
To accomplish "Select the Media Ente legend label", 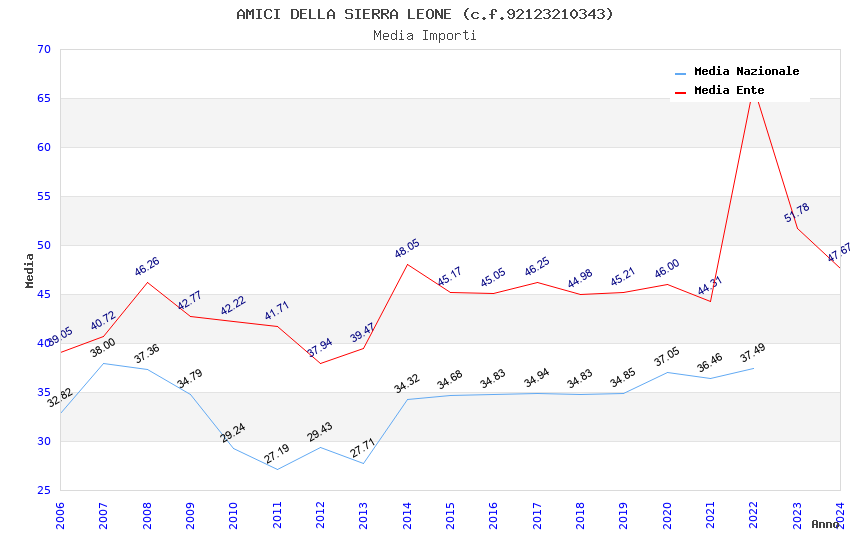I will point(729,91).
